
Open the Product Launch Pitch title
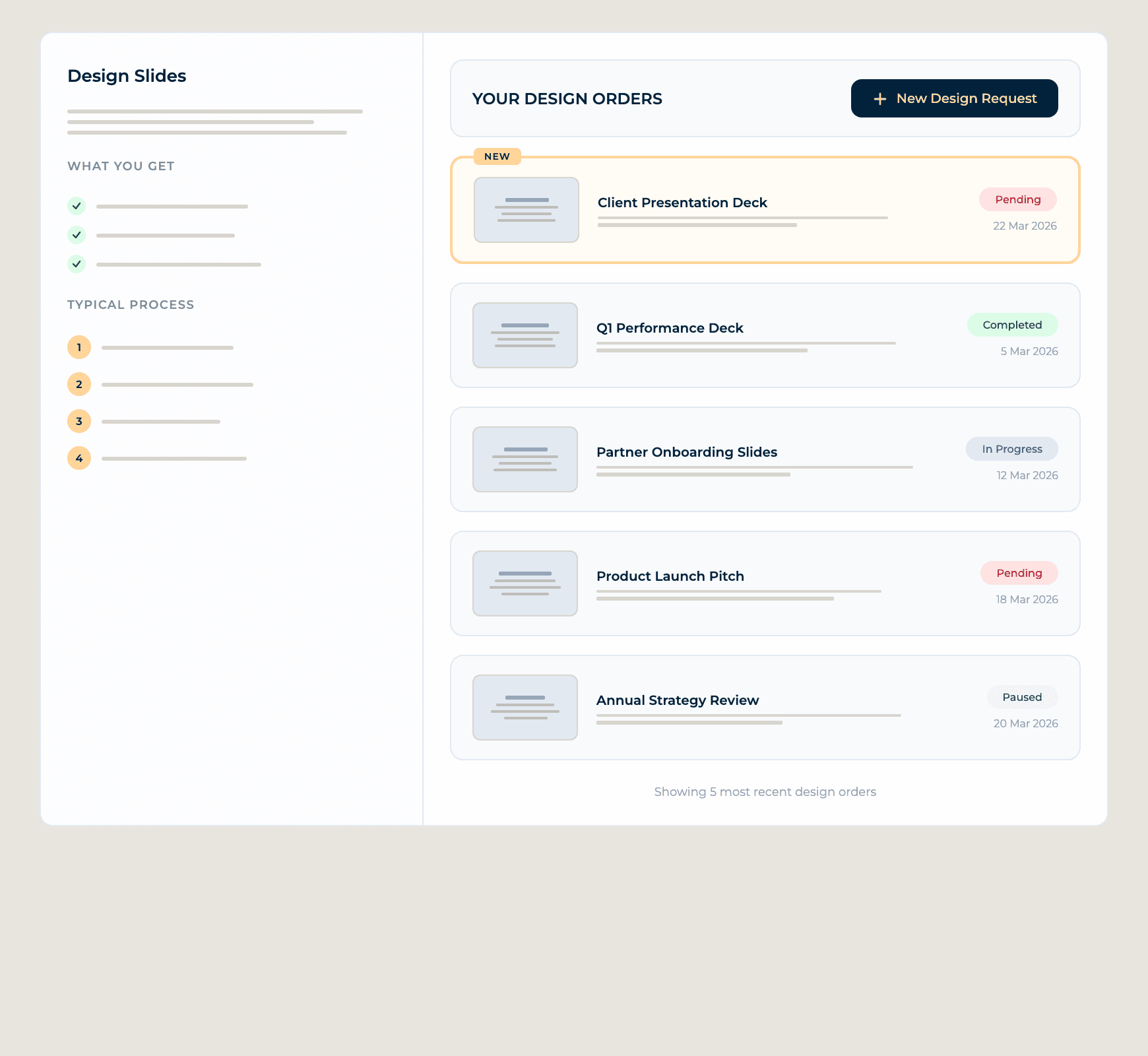[x=670, y=576]
